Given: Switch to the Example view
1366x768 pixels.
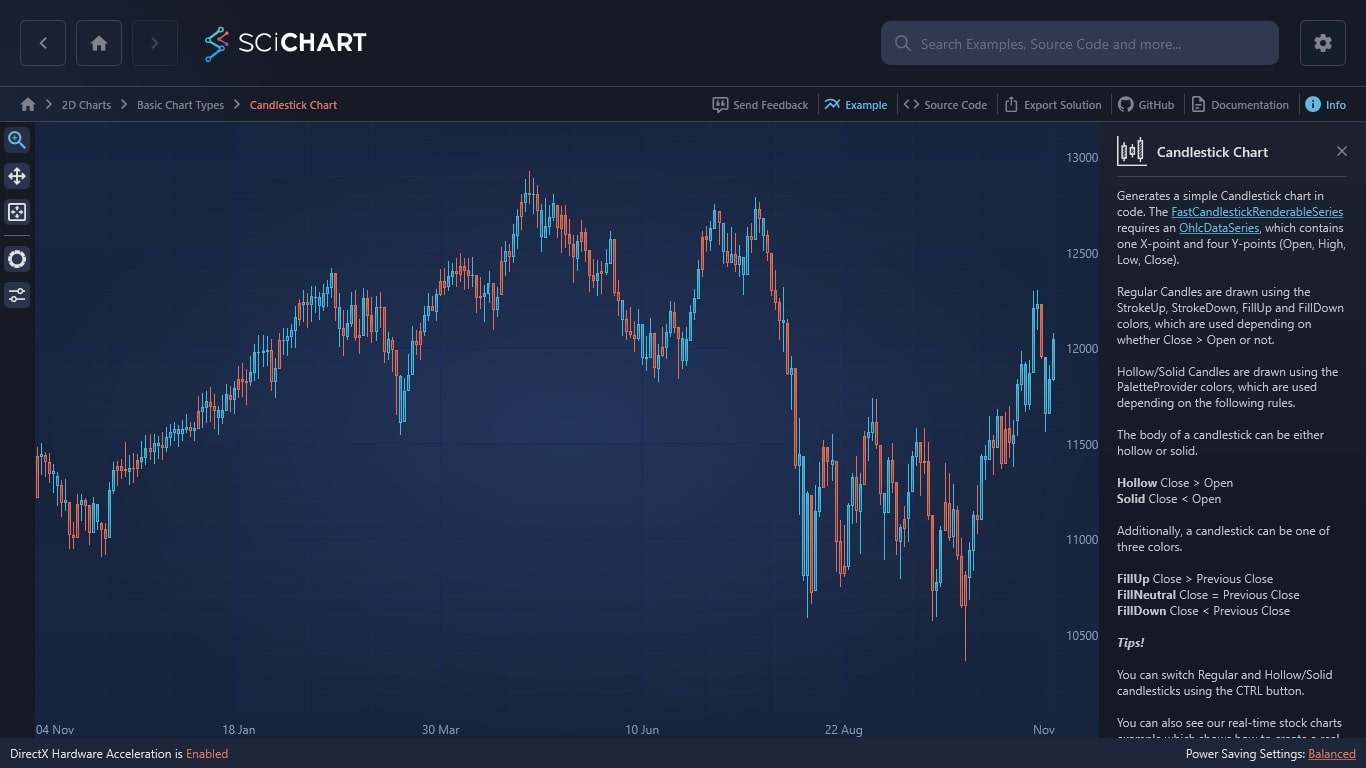Looking at the screenshot, I should (x=856, y=105).
